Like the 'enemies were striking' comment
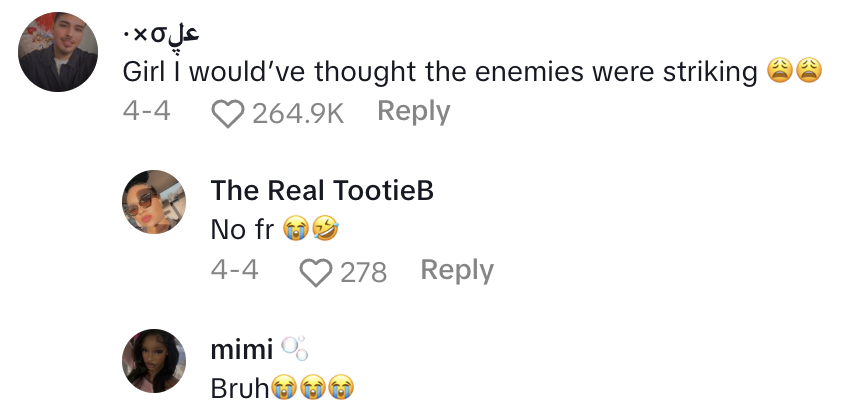This screenshot has height=410, width=868. click(x=229, y=113)
